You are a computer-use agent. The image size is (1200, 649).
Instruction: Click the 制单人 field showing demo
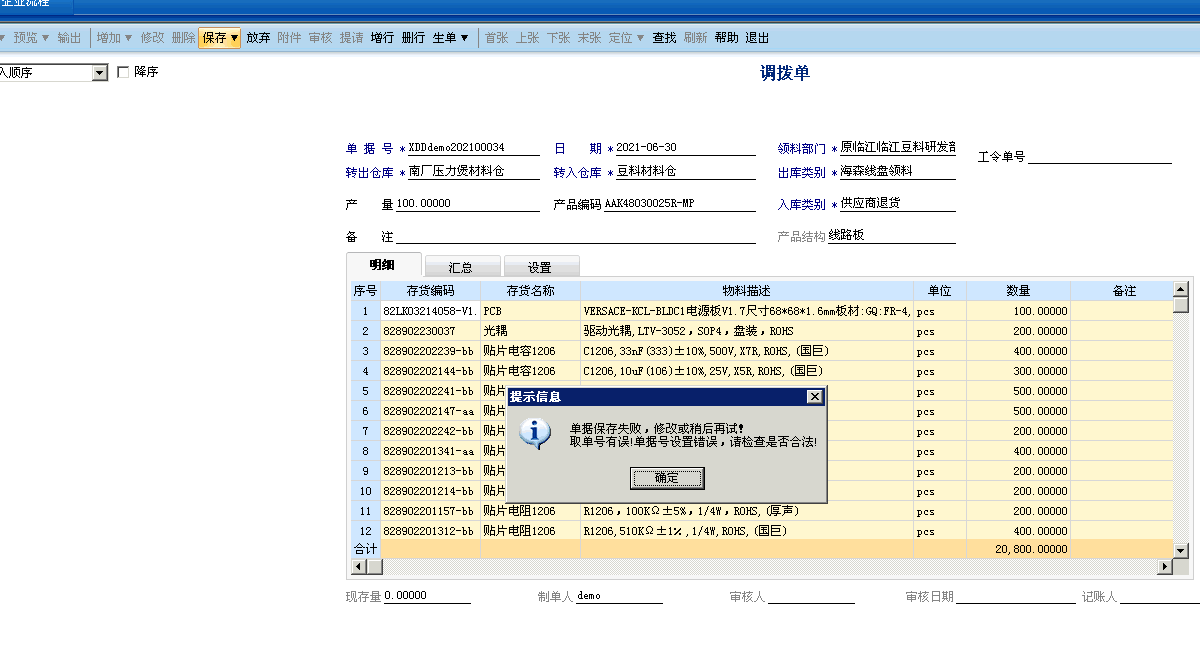(x=619, y=596)
